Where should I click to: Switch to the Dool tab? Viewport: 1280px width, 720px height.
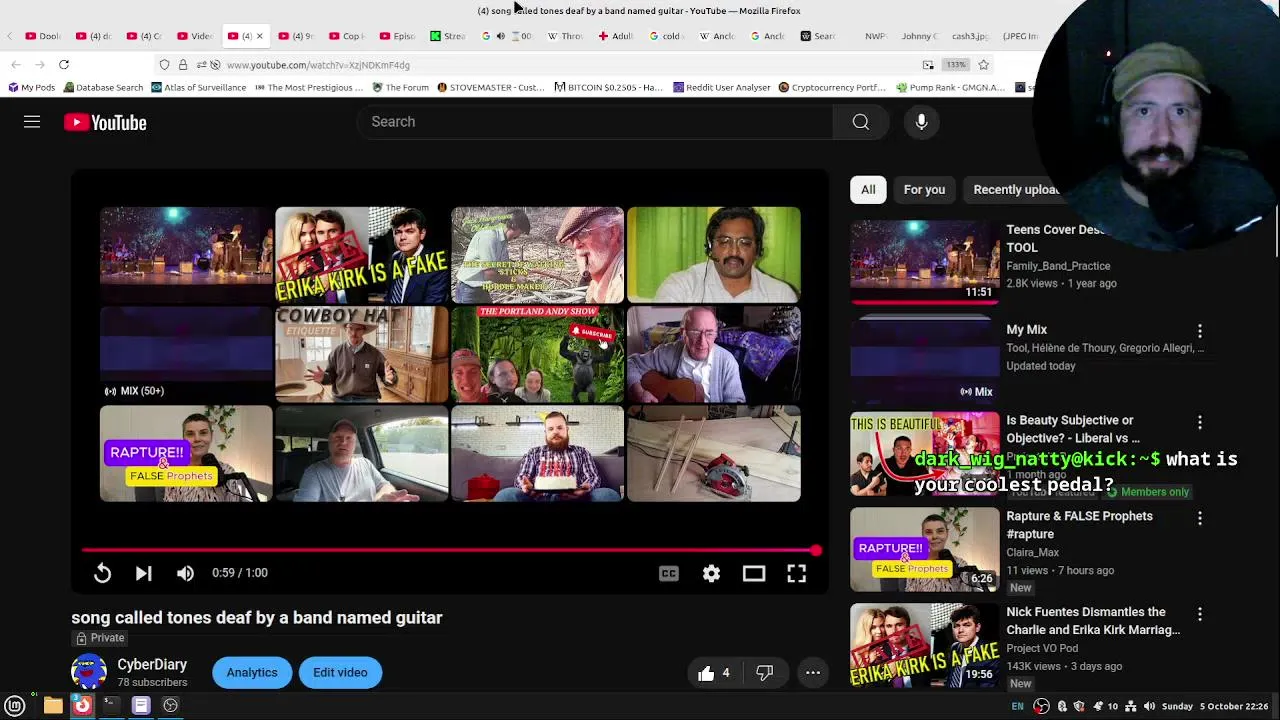[x=43, y=36]
